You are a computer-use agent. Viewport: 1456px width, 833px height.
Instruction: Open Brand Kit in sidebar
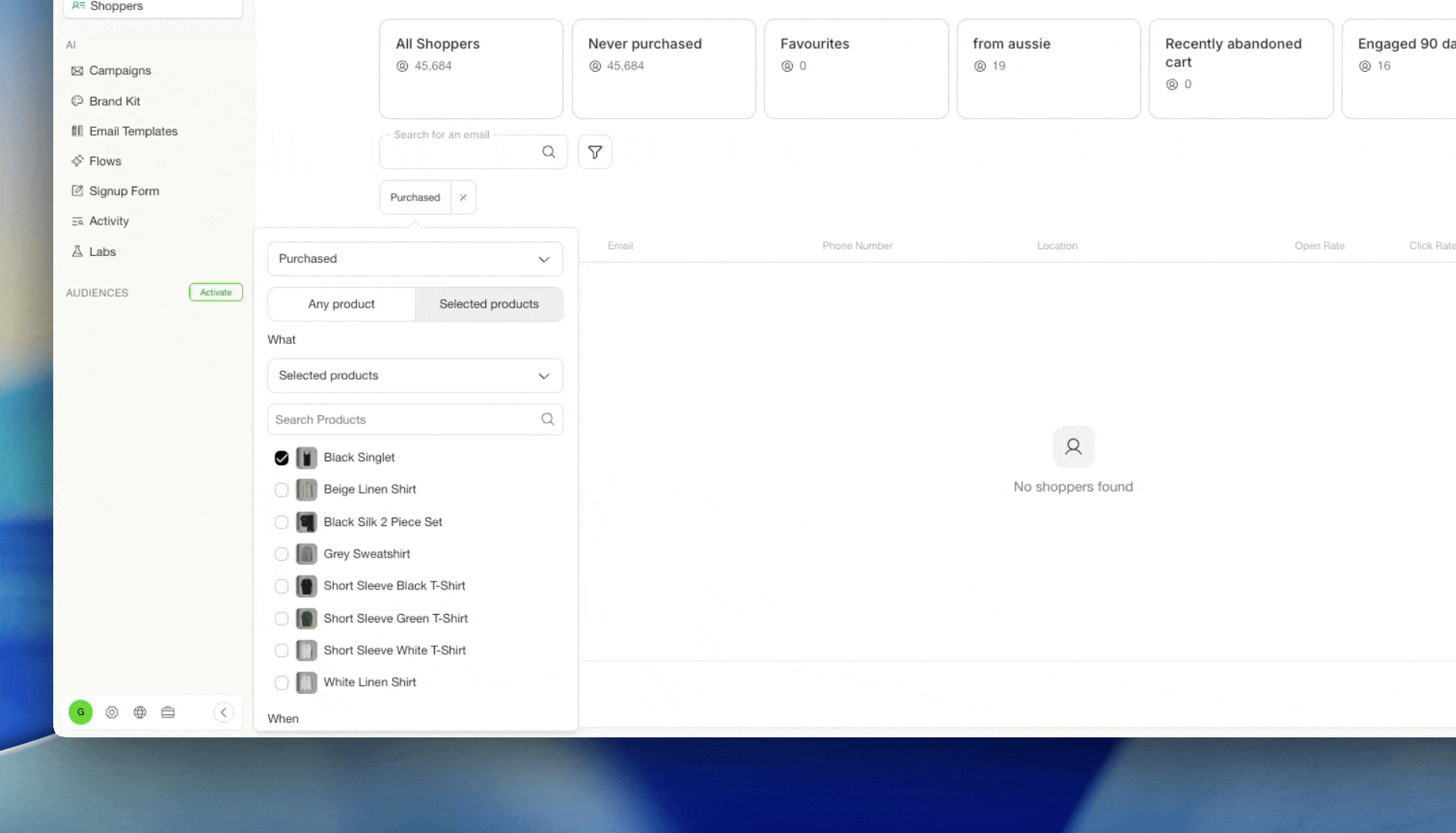click(x=106, y=101)
